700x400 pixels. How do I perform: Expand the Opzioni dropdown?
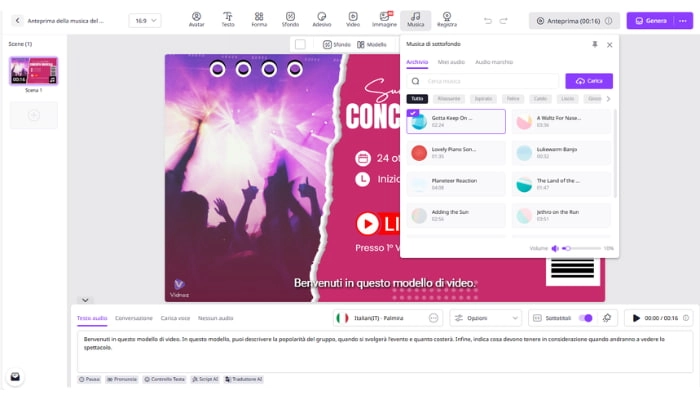click(x=486, y=318)
